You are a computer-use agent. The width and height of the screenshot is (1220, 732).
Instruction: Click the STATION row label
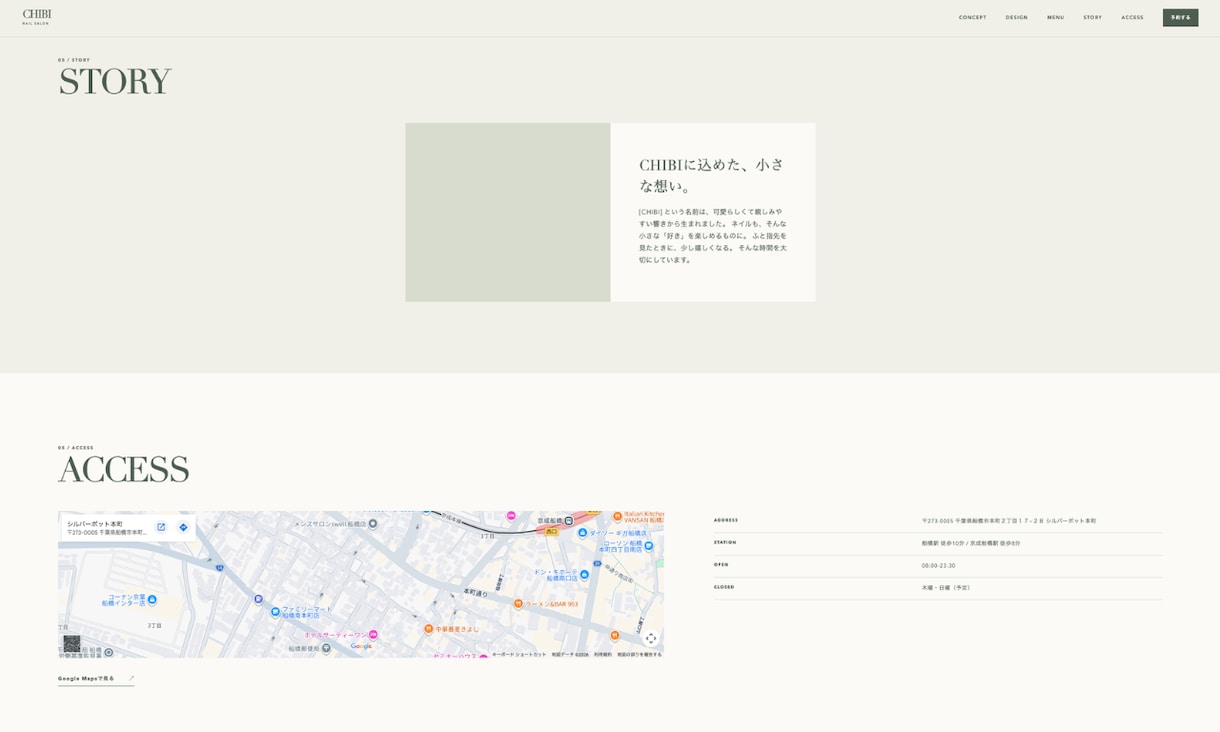click(725, 543)
